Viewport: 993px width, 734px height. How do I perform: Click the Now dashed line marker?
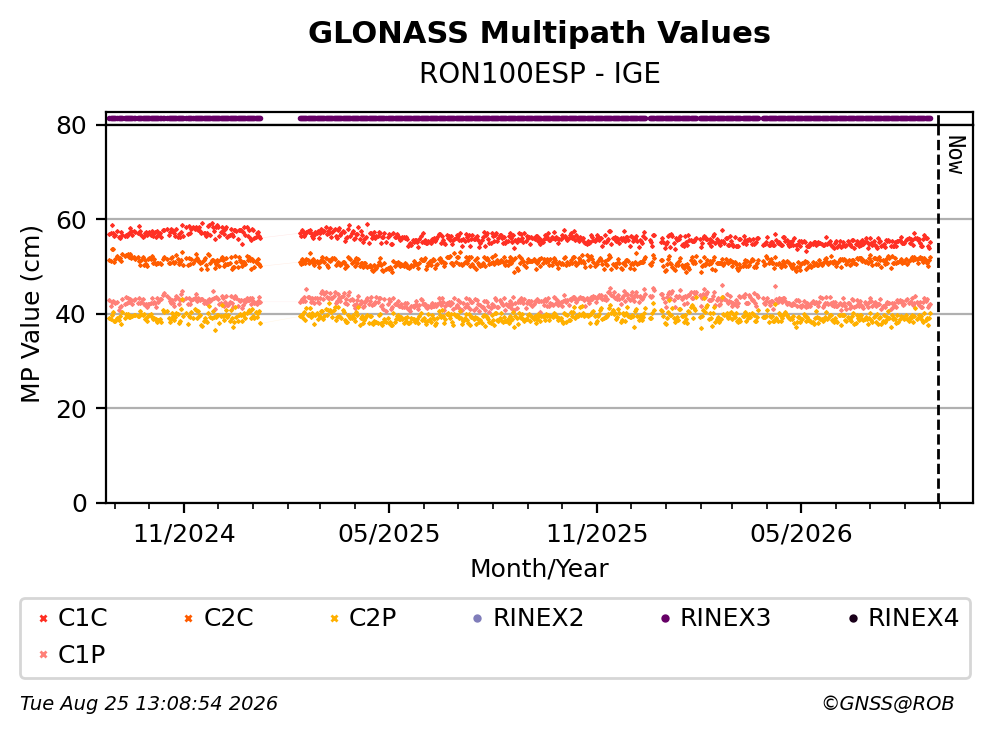(939, 309)
